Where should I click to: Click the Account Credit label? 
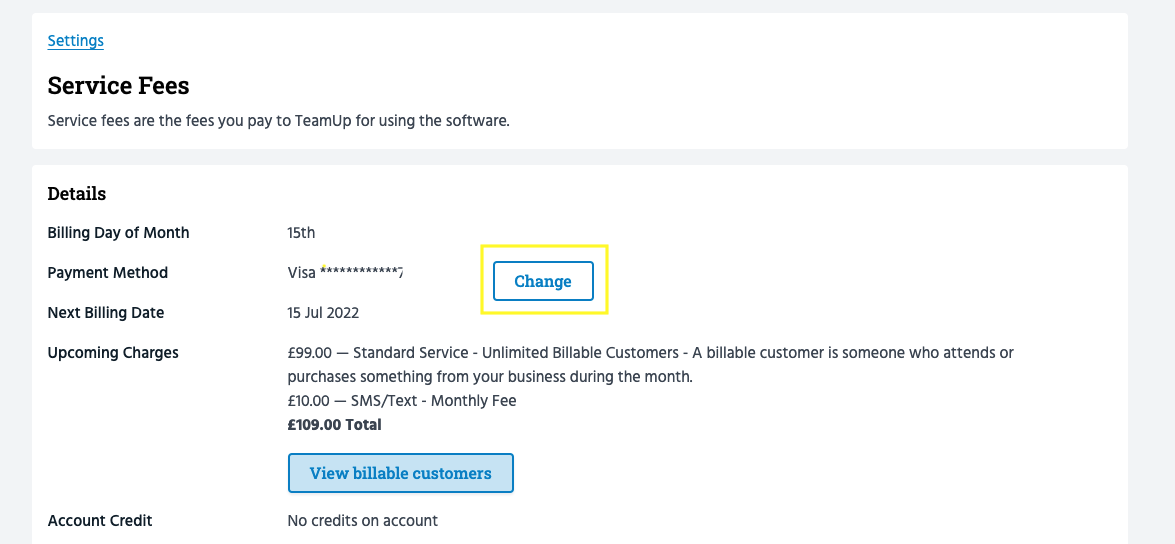100,521
